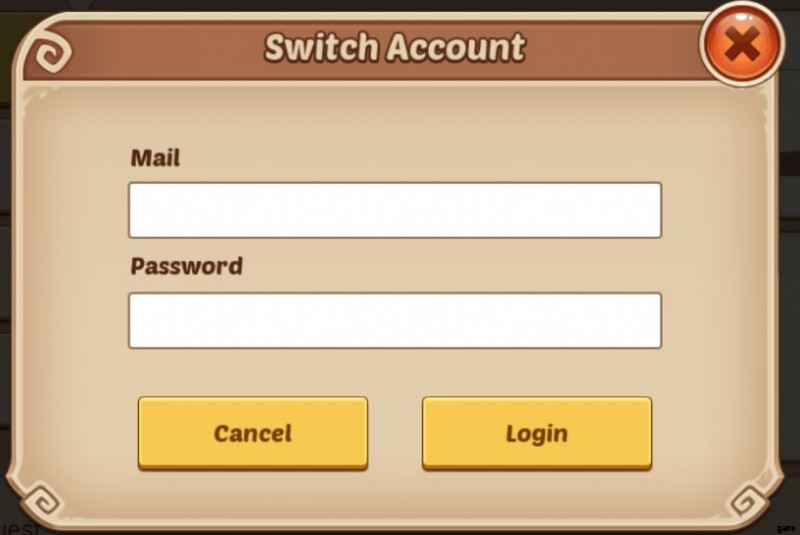Click the Password label text
Image resolution: width=800 pixels, height=535 pixels.
coord(187,266)
